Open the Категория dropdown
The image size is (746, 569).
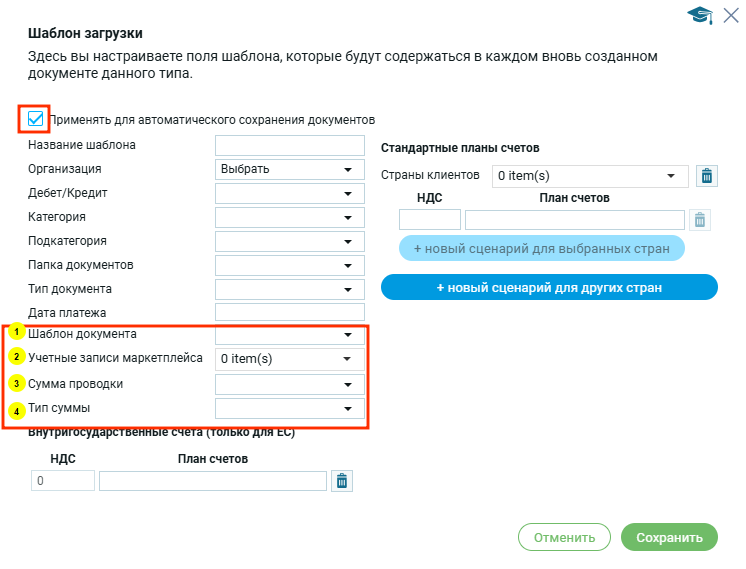pyautogui.click(x=290, y=217)
